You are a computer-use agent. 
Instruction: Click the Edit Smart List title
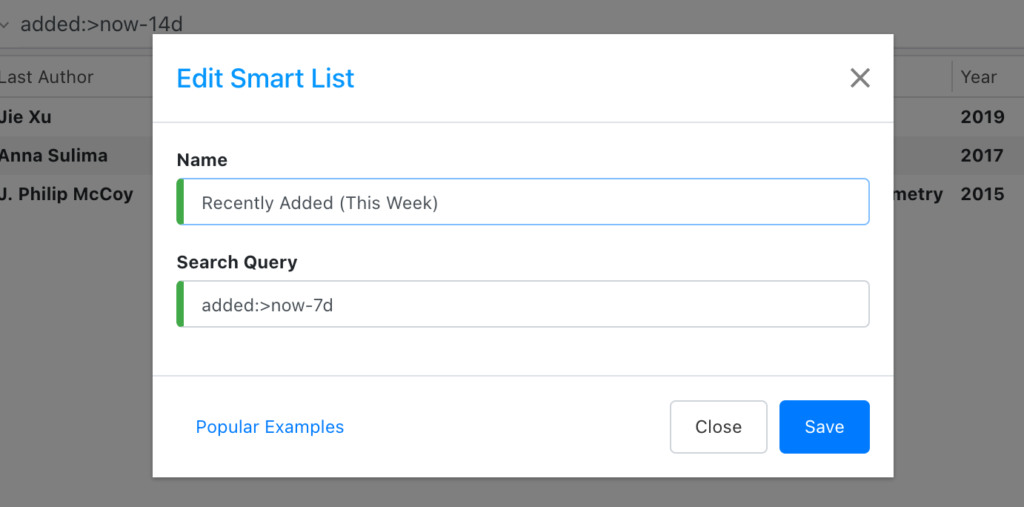265,78
